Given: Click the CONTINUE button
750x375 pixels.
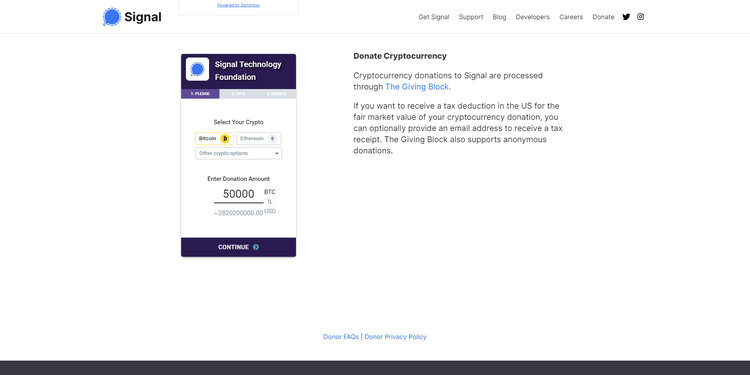Looking at the screenshot, I should [238, 247].
